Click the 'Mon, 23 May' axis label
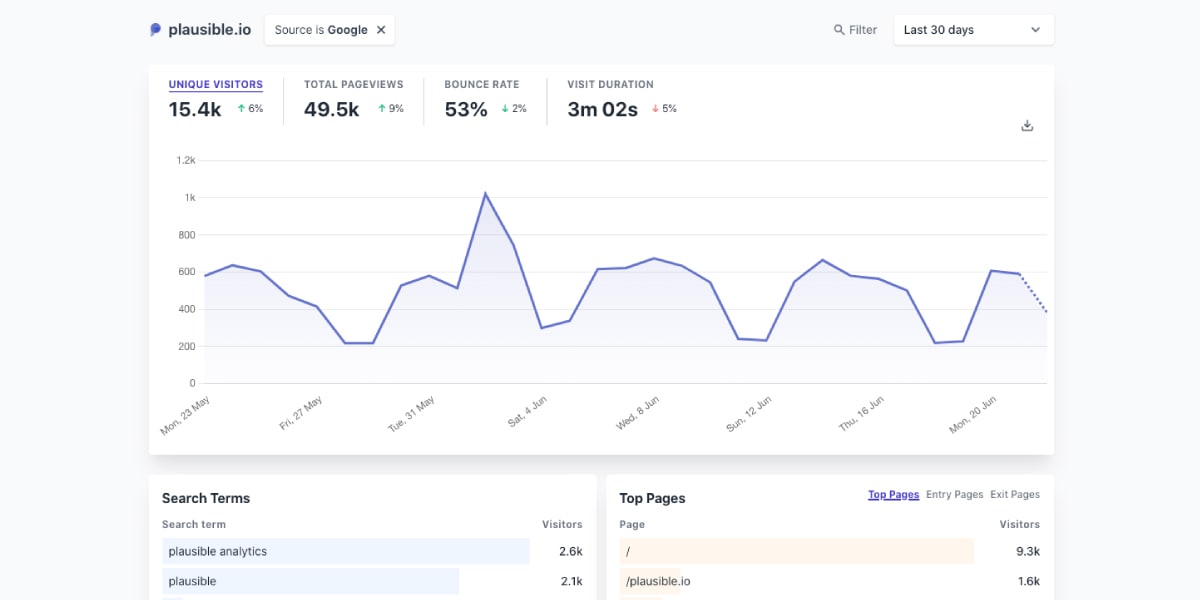The height and width of the screenshot is (600, 1200). coord(185,414)
